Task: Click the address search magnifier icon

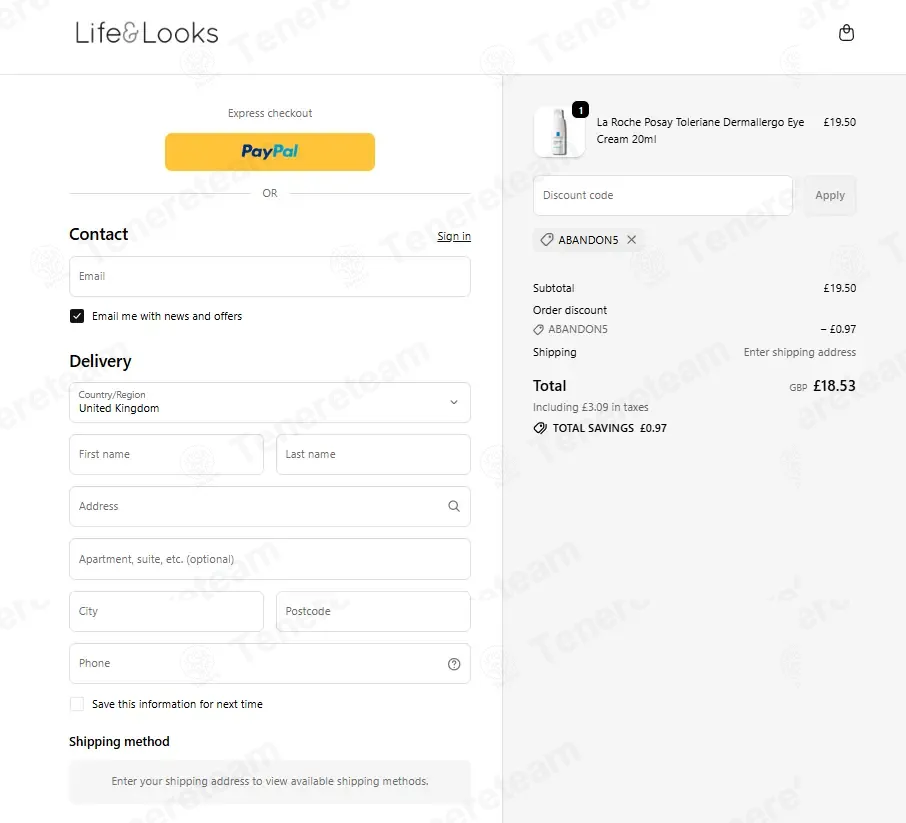Action: coord(454,506)
